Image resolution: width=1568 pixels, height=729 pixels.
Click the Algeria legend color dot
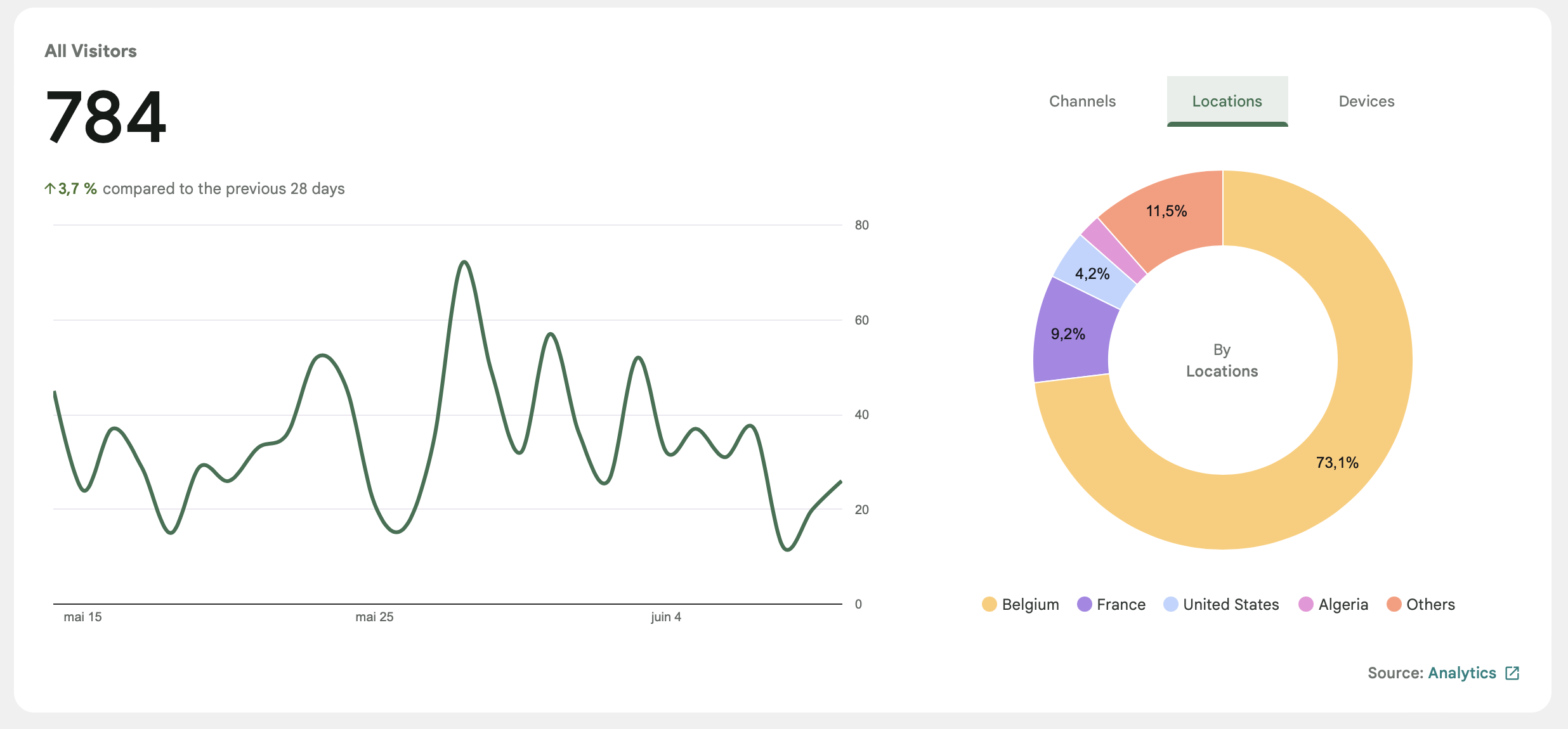tap(1305, 604)
